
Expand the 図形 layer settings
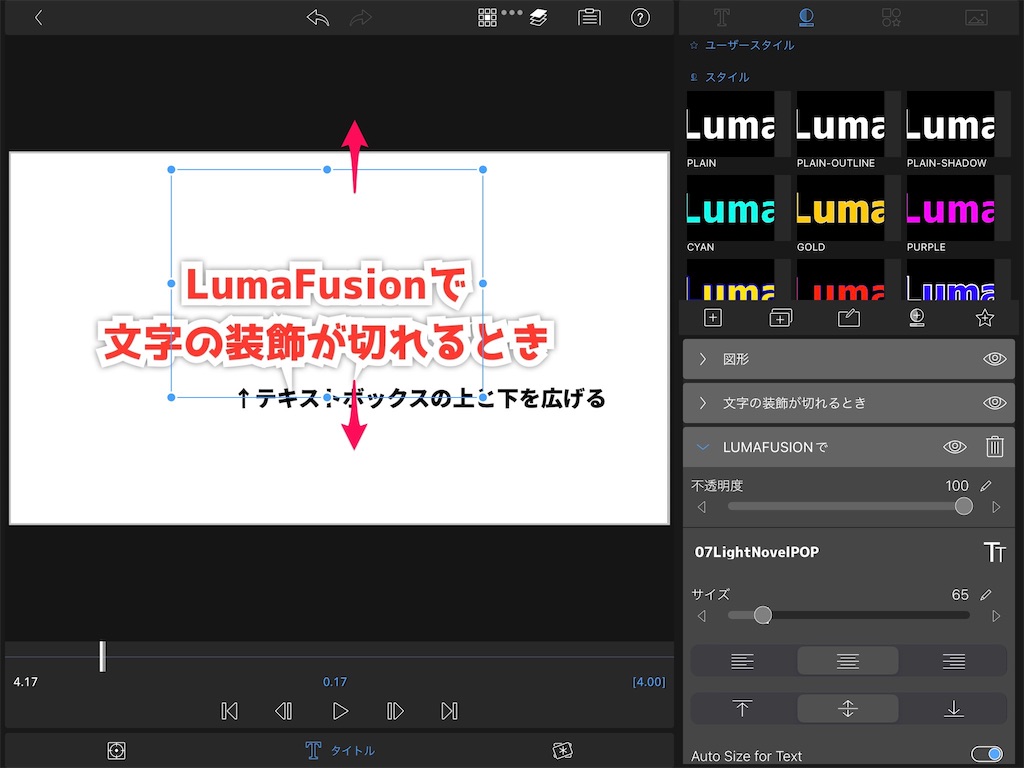point(702,358)
